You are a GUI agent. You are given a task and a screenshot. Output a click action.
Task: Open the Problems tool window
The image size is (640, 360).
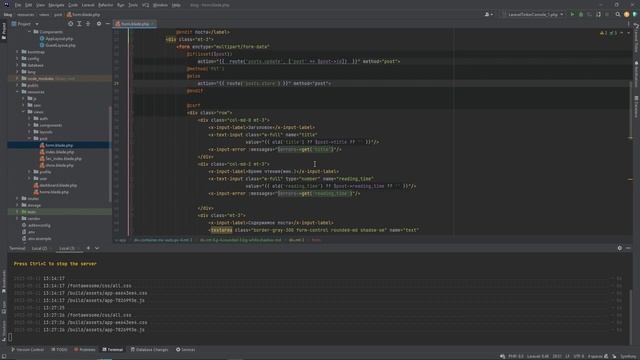(84, 349)
